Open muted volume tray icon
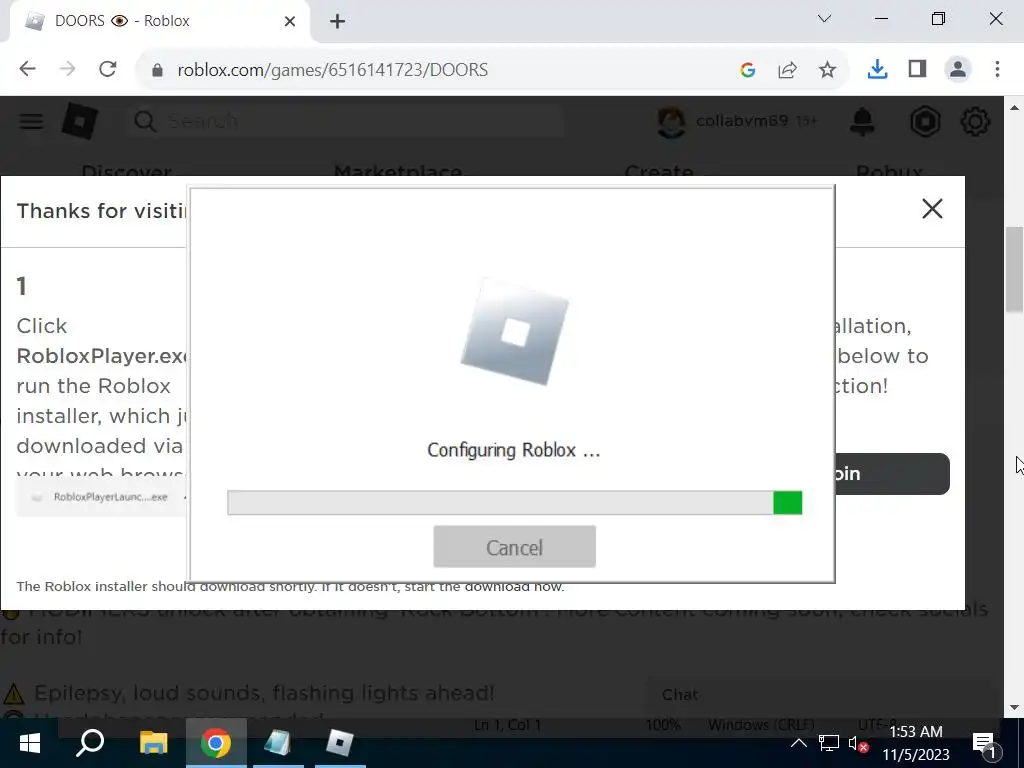1024x768 pixels. pyautogui.click(x=858, y=744)
